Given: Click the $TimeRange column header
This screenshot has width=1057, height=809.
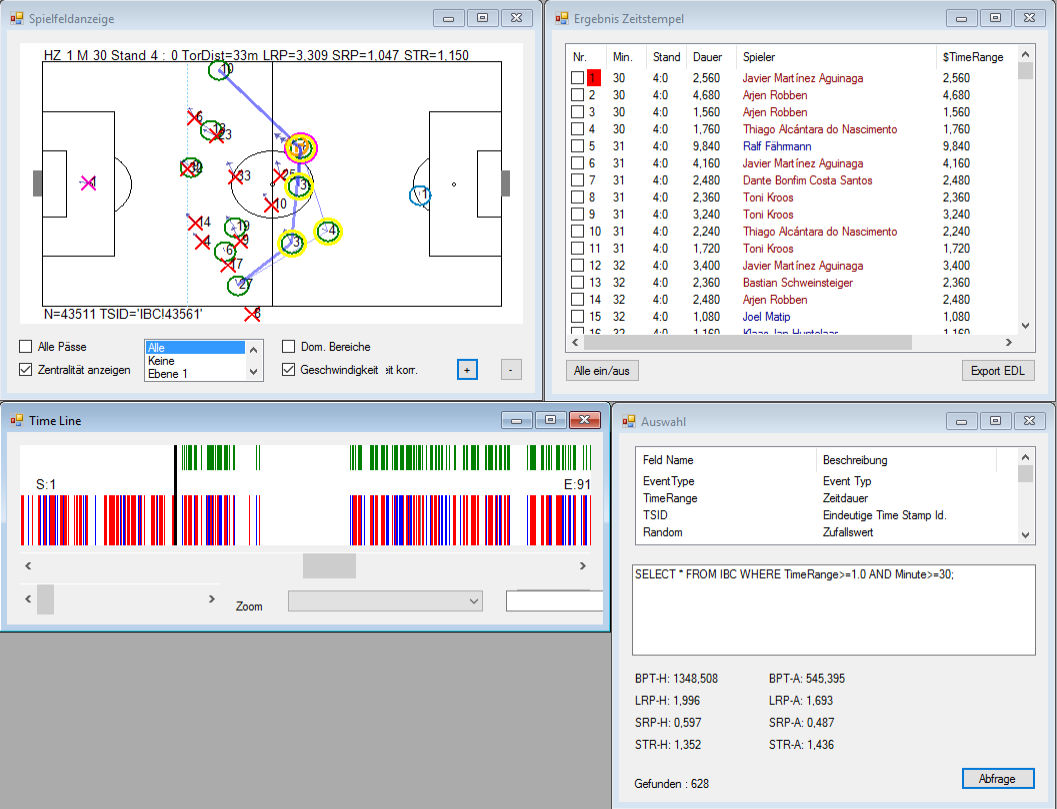Looking at the screenshot, I should point(972,57).
